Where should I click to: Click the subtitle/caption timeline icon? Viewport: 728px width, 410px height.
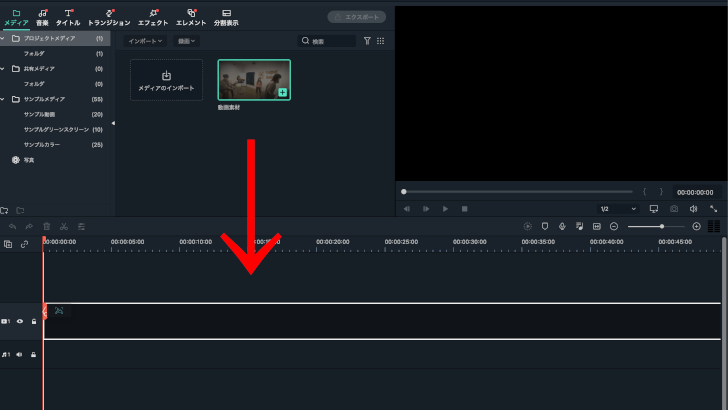(x=597, y=227)
